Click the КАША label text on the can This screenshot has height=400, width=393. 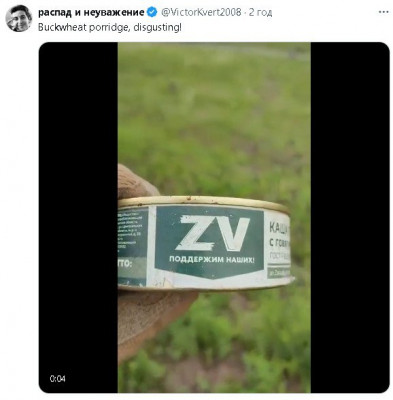279,228
